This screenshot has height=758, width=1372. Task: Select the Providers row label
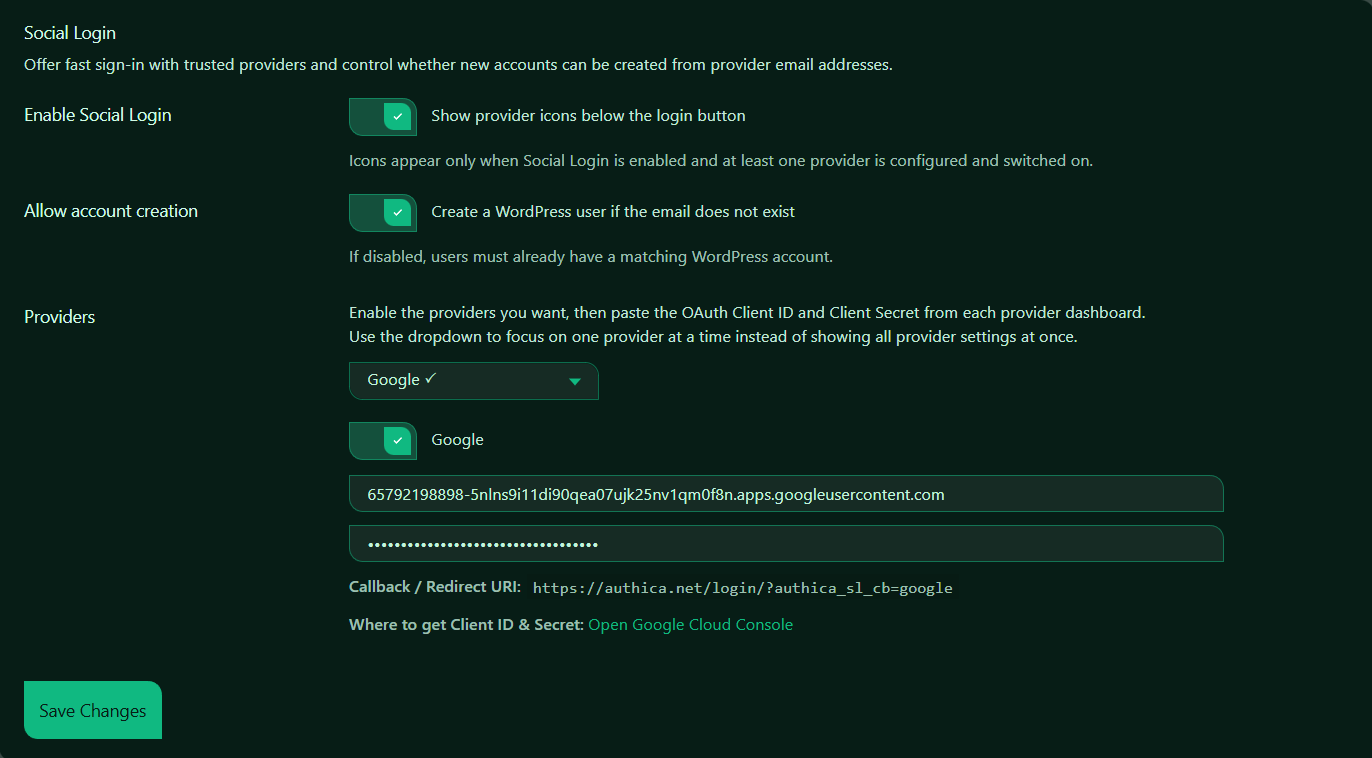coord(60,317)
